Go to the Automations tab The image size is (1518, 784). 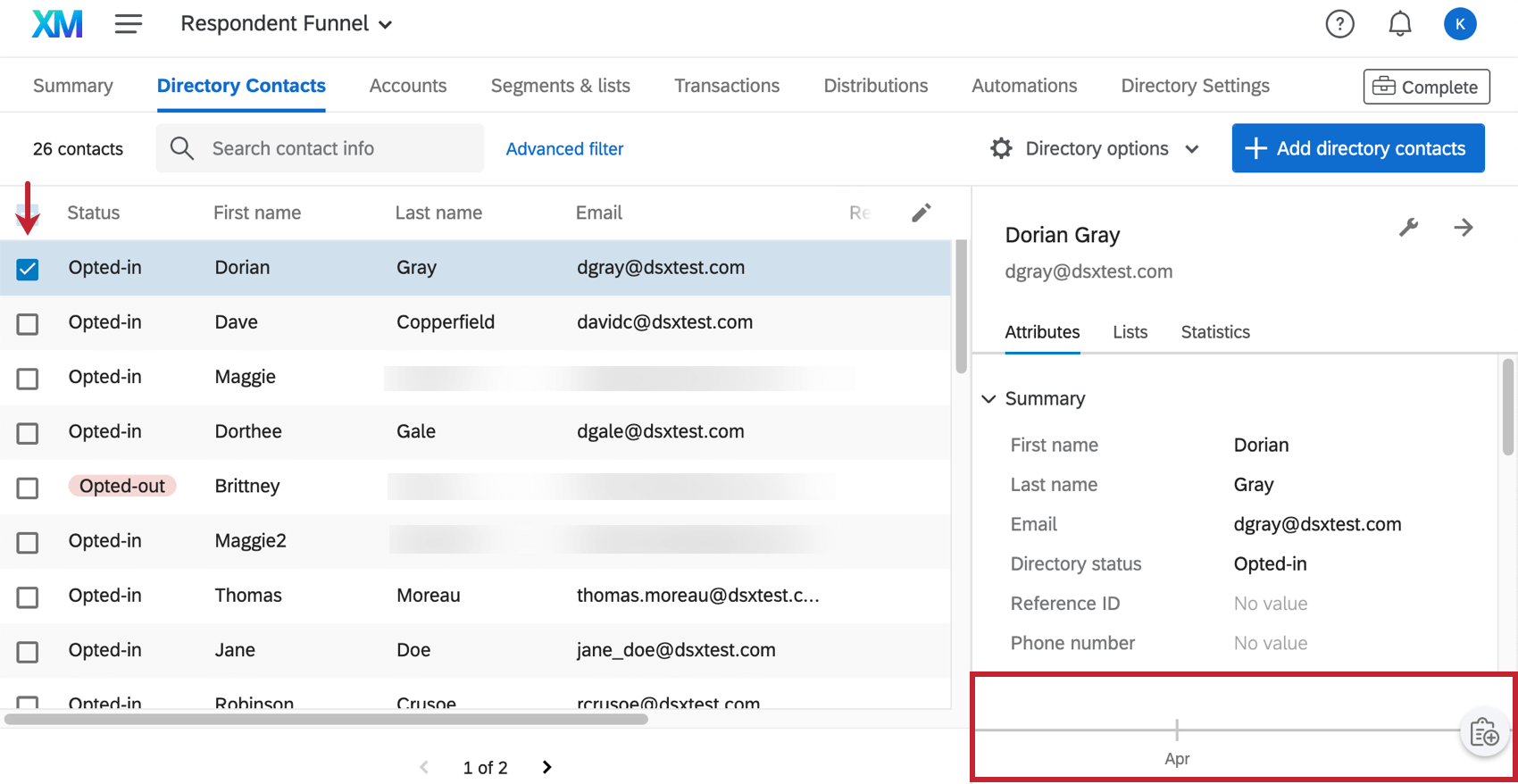pyautogui.click(x=1024, y=86)
